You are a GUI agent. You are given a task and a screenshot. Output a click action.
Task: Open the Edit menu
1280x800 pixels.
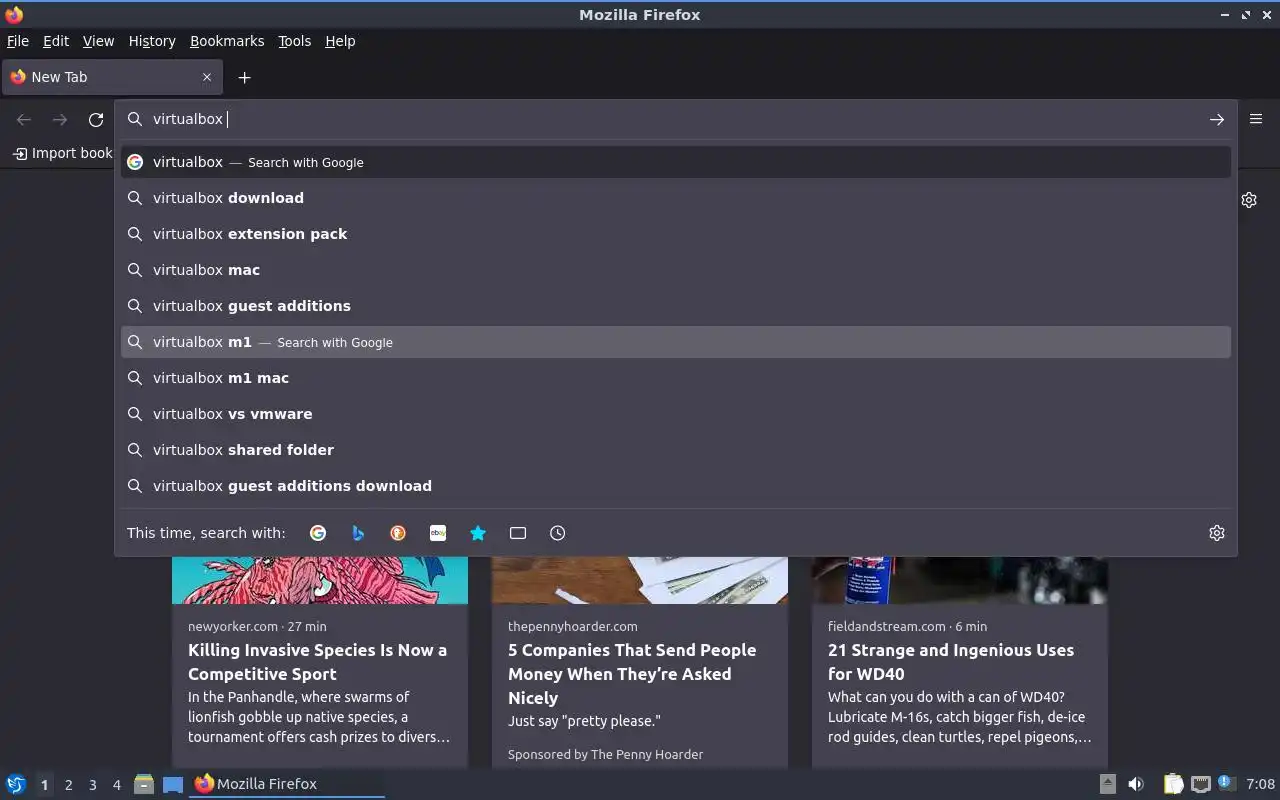pyautogui.click(x=56, y=41)
